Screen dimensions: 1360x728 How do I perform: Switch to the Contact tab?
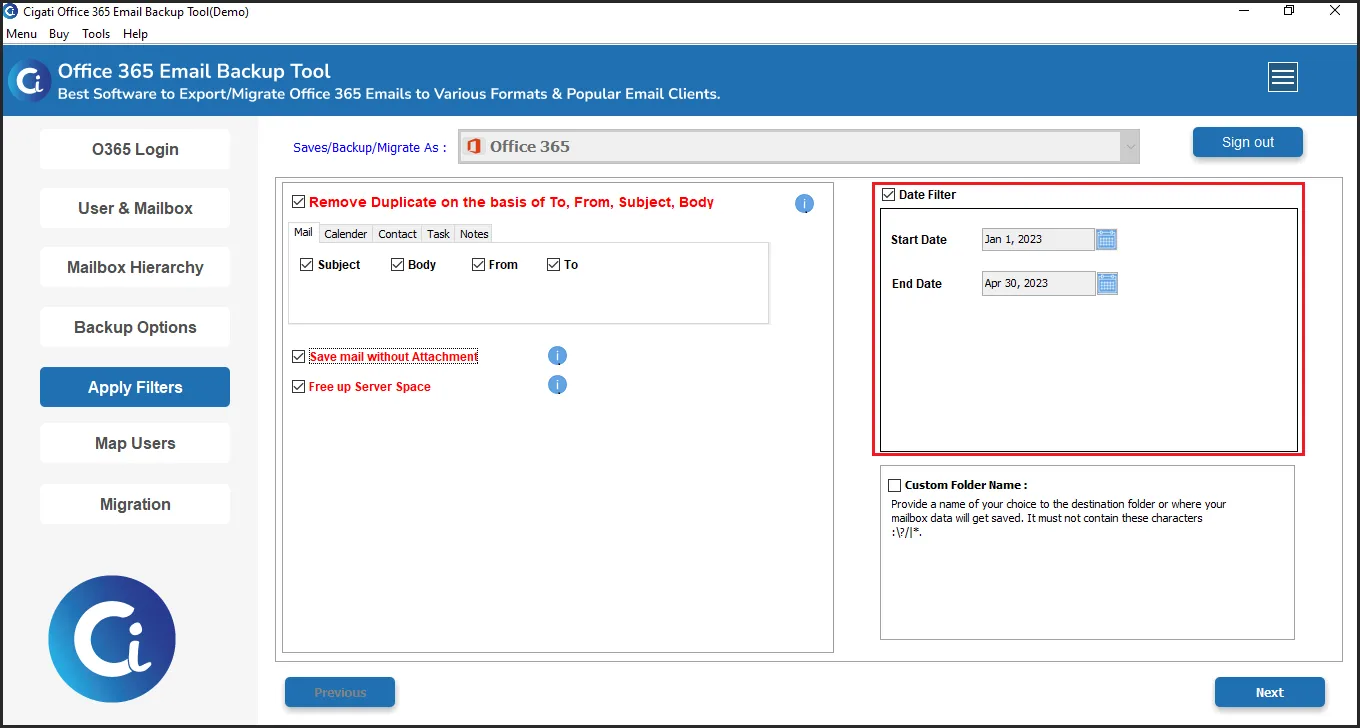(397, 234)
